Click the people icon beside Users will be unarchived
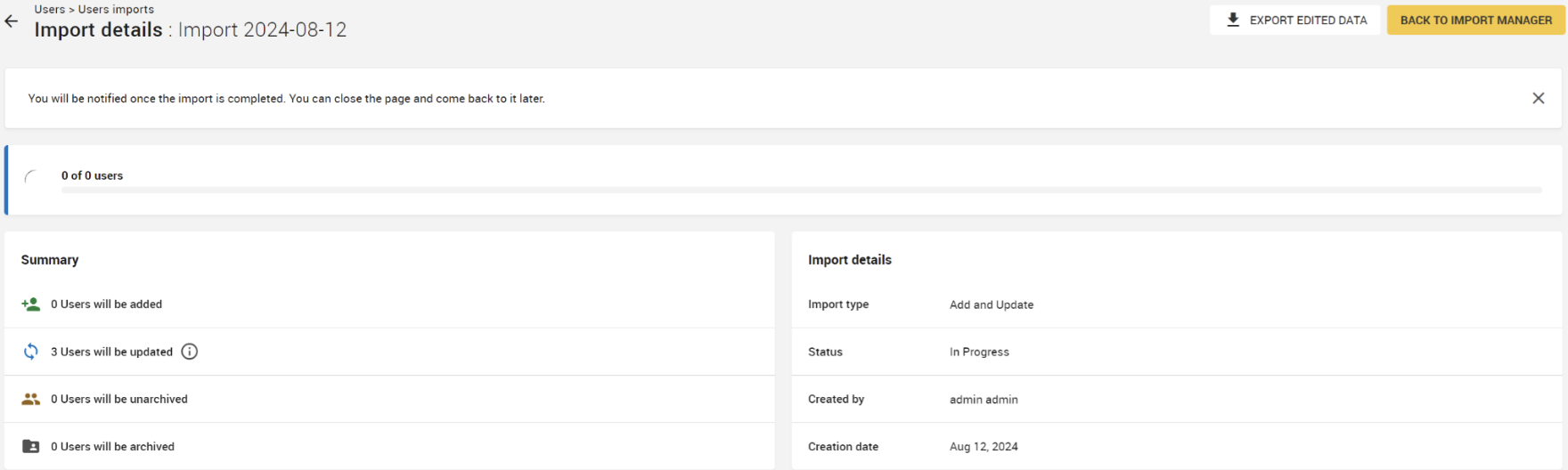Viewport: 1568px width, 470px height. pyautogui.click(x=31, y=399)
